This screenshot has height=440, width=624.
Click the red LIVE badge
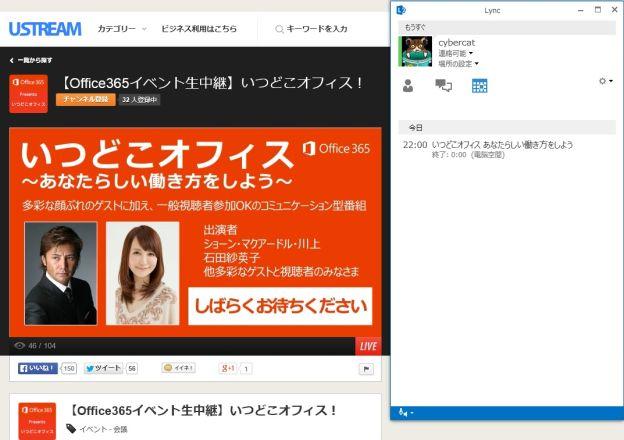[x=368, y=346]
